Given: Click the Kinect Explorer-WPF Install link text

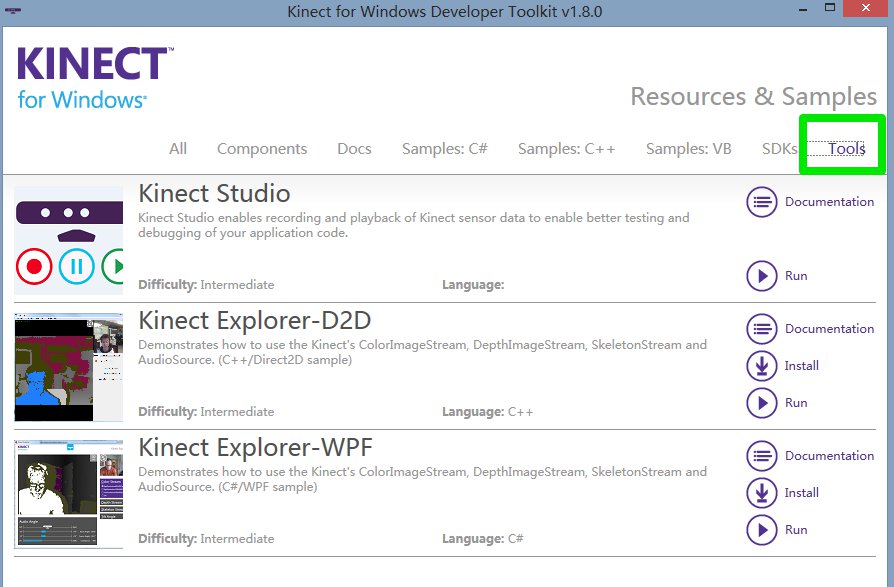Looking at the screenshot, I should 802,493.
